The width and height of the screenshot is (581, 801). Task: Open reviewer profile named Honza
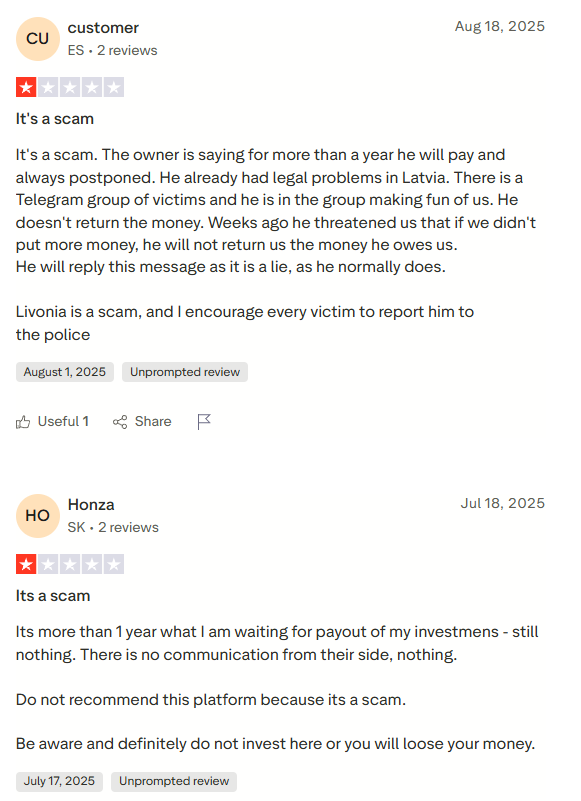[x=91, y=505]
